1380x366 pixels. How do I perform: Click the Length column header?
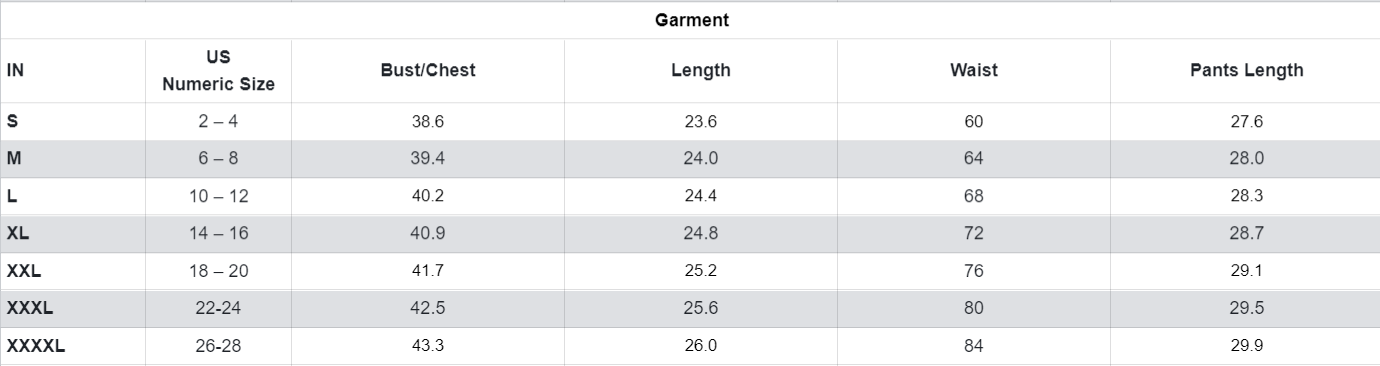coord(700,71)
